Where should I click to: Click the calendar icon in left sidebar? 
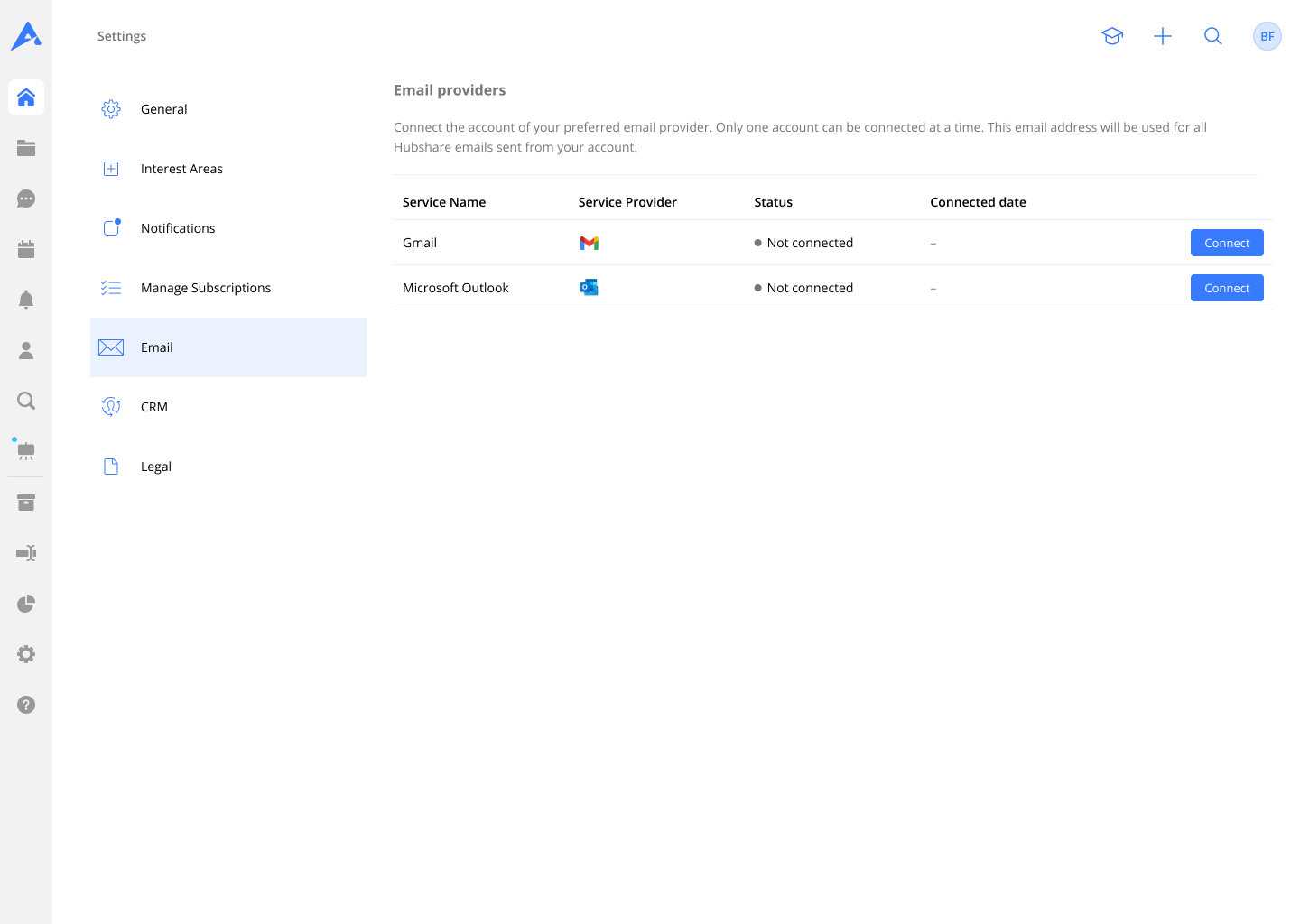click(x=26, y=249)
